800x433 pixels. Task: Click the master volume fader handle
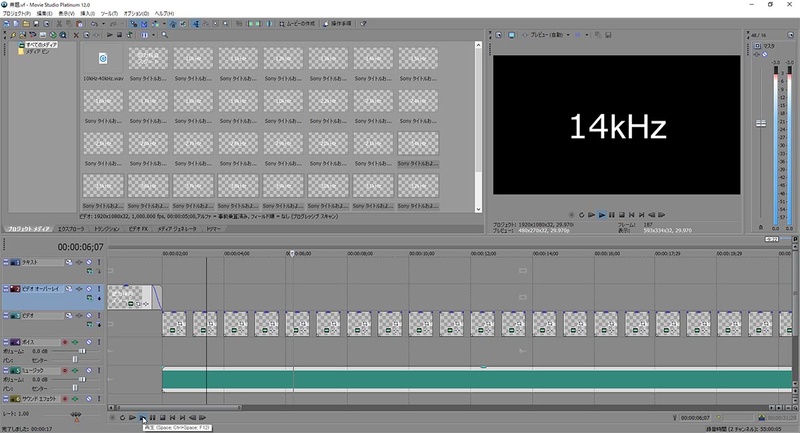coord(761,123)
